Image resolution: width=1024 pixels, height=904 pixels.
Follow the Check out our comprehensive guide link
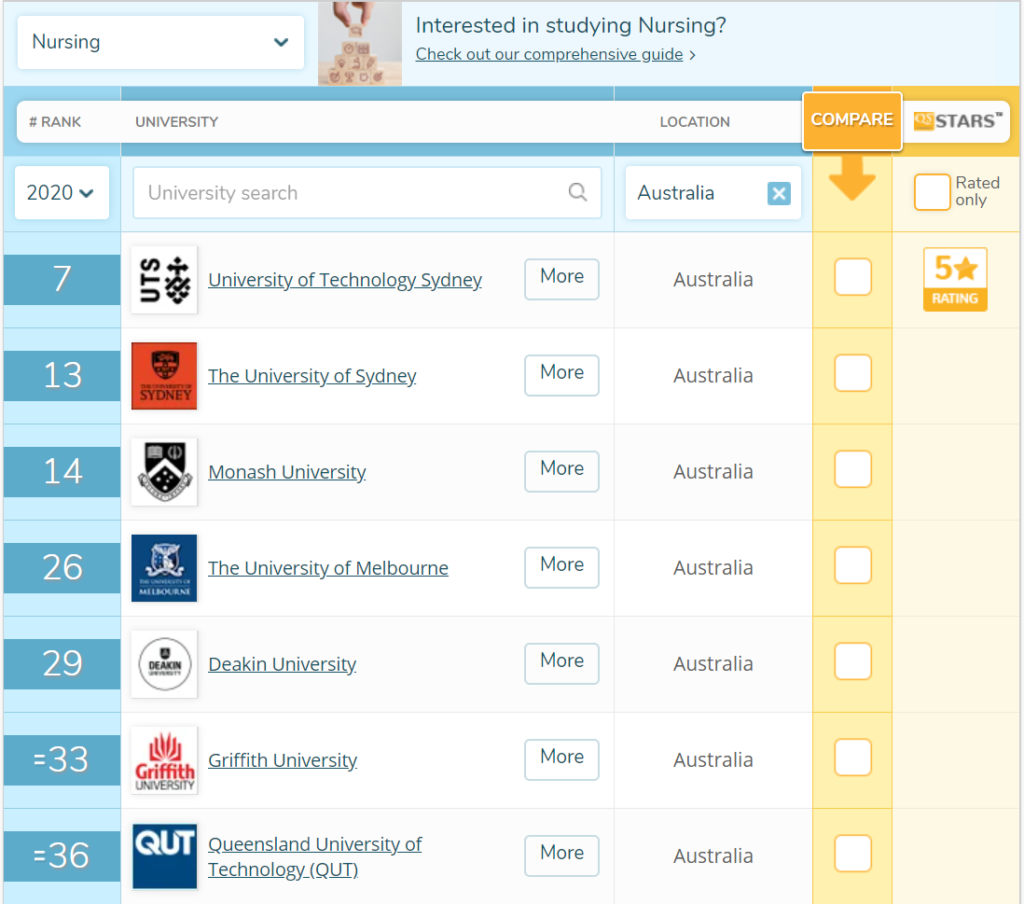click(549, 54)
